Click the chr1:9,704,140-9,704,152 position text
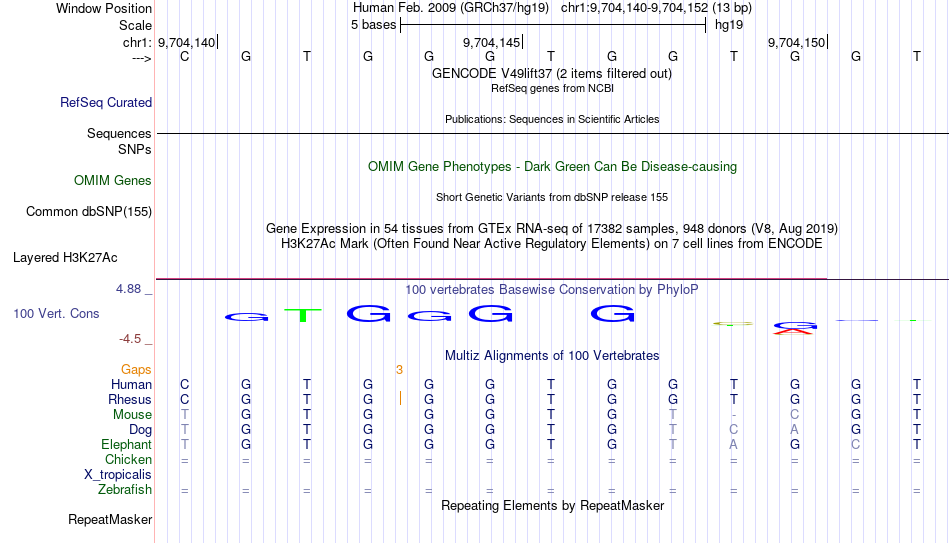This screenshot has height=543, width=950. (656, 8)
